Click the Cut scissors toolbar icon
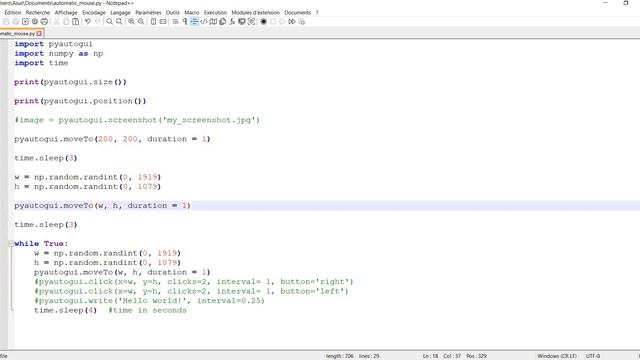 [x=56, y=22]
